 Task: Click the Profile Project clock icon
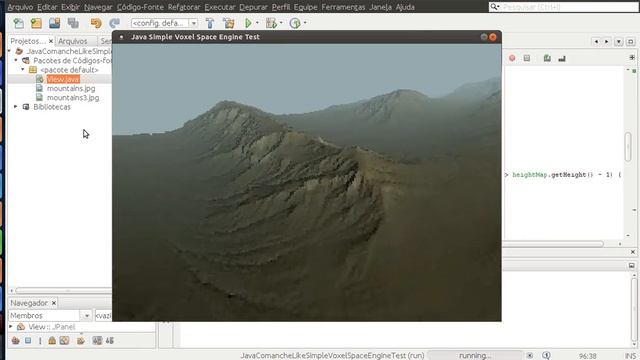point(295,23)
